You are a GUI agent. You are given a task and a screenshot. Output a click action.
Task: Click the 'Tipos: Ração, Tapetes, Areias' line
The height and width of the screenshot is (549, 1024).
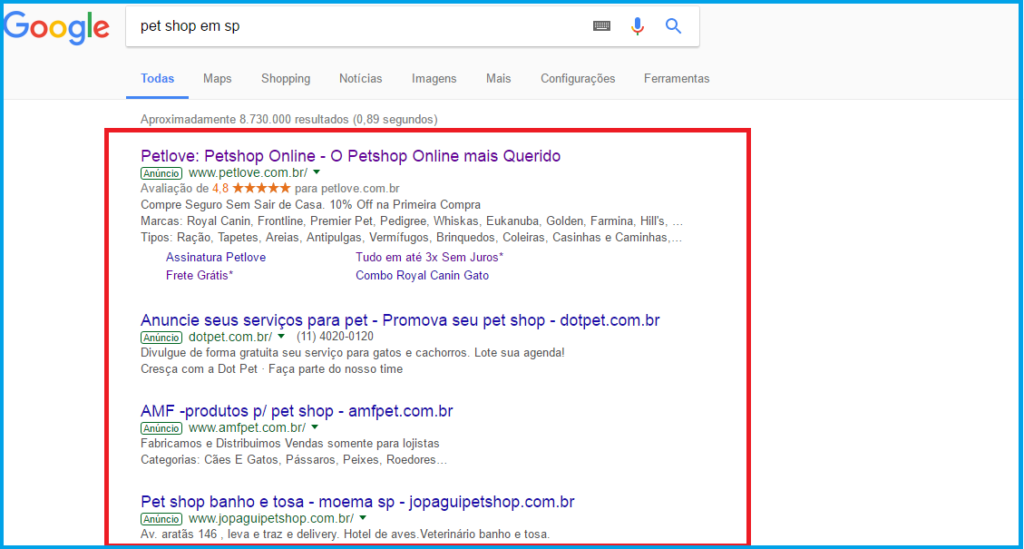(x=411, y=237)
